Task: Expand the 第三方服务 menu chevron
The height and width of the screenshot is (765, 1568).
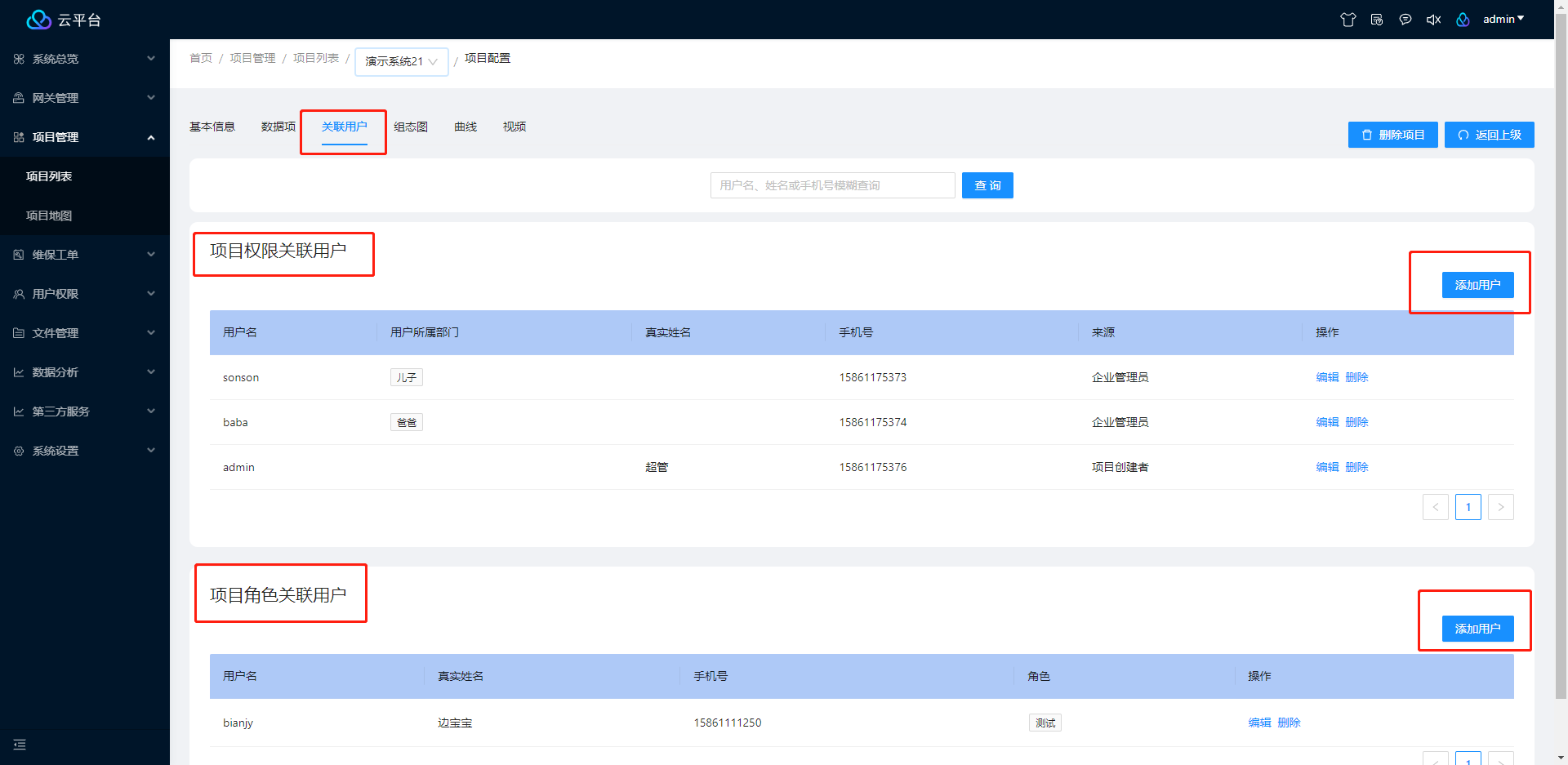Action: [x=151, y=411]
